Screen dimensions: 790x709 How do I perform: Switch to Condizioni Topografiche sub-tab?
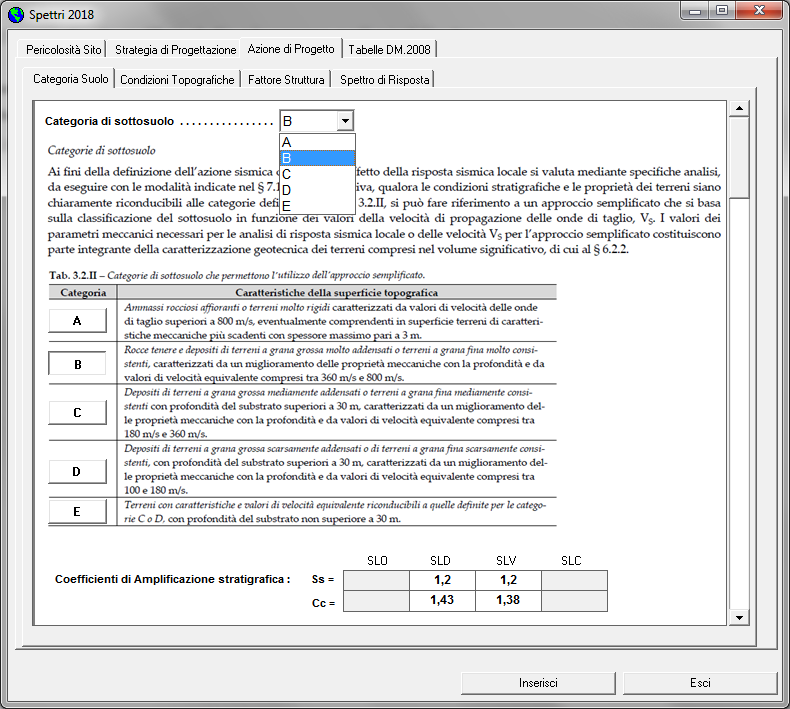pyautogui.click(x=177, y=80)
